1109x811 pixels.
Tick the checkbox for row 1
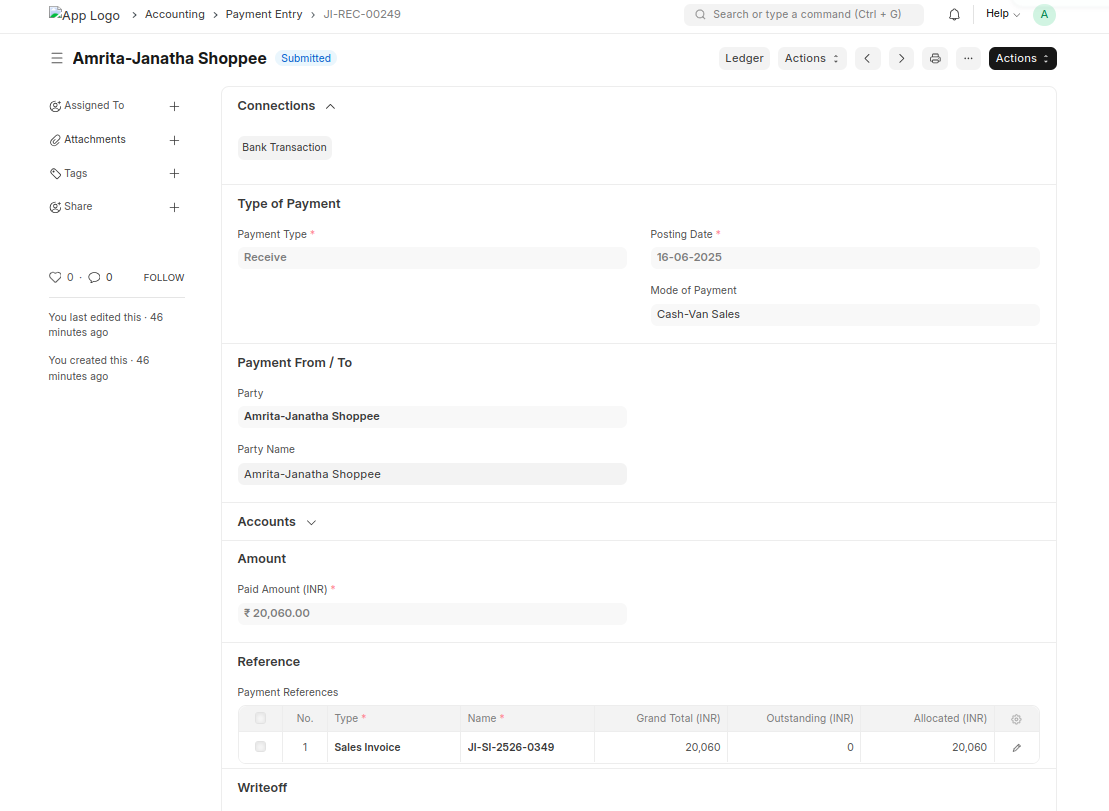pos(261,747)
